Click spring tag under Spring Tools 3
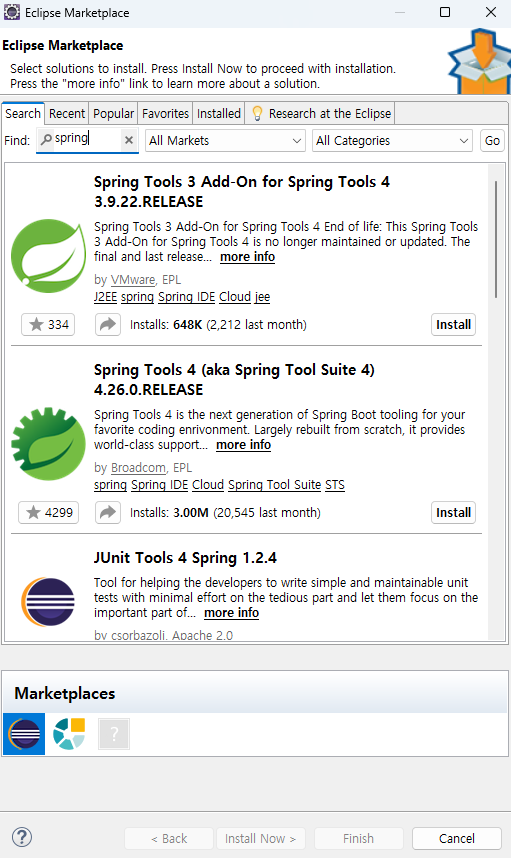The image size is (511, 858). 137,297
